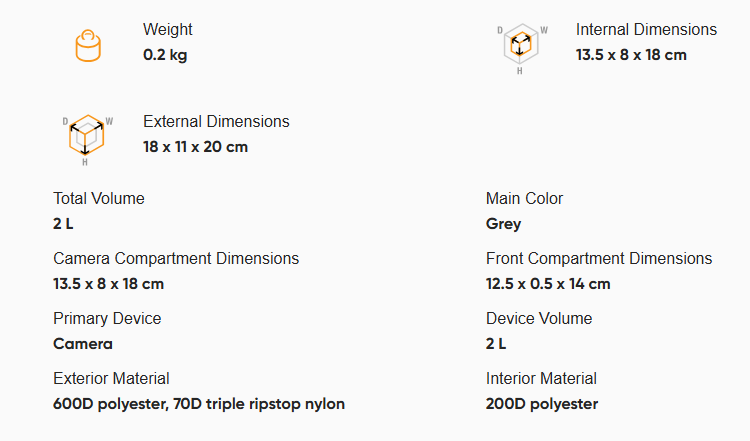
Task: Click the External Dimensions heading
Action: (x=216, y=121)
